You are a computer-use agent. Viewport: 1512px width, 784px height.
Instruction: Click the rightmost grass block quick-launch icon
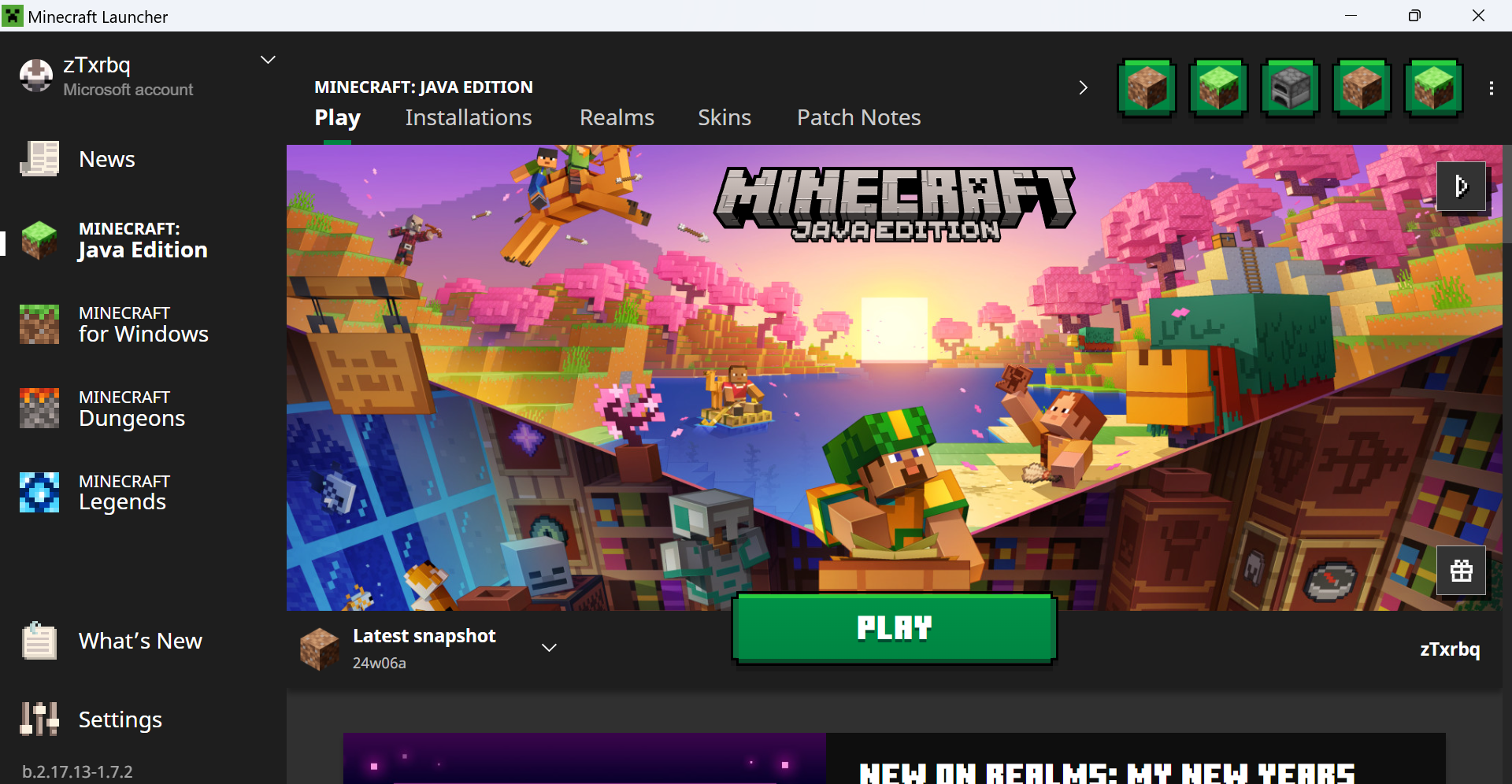pos(1433,88)
